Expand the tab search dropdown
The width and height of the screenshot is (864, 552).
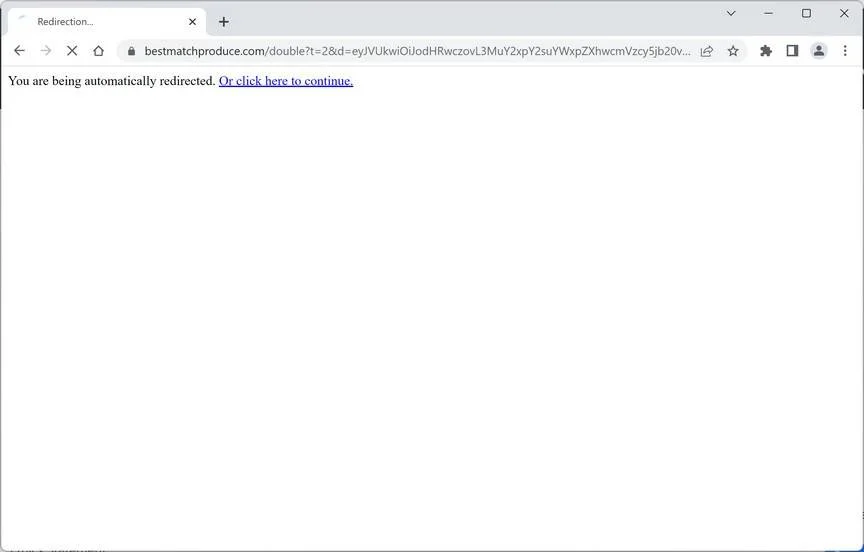click(x=731, y=13)
